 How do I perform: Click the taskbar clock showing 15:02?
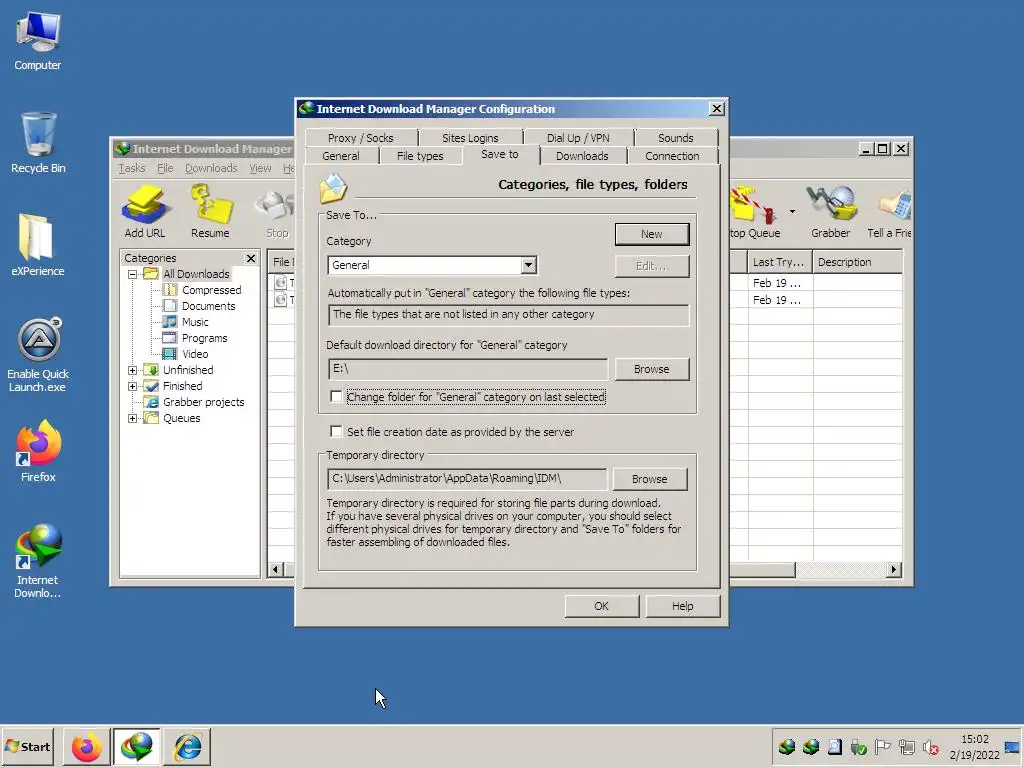click(x=974, y=747)
